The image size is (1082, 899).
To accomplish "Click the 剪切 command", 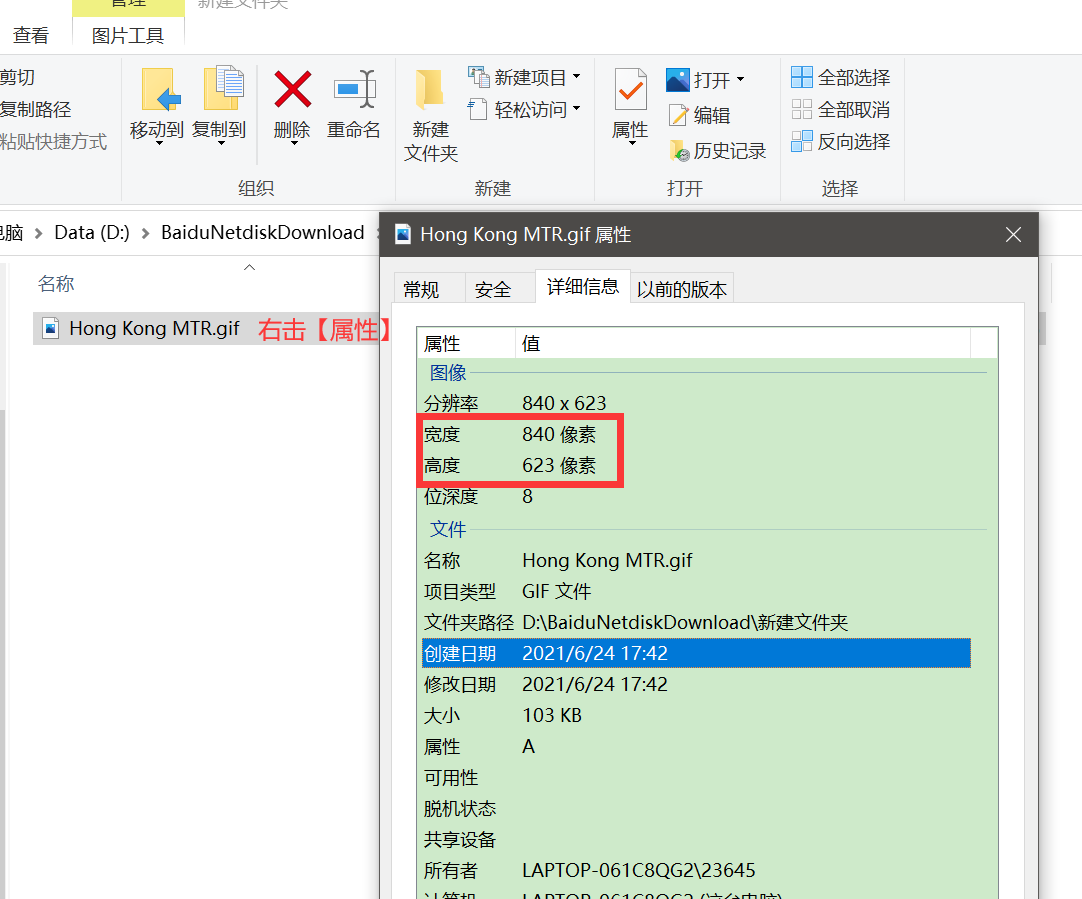I will point(17,77).
